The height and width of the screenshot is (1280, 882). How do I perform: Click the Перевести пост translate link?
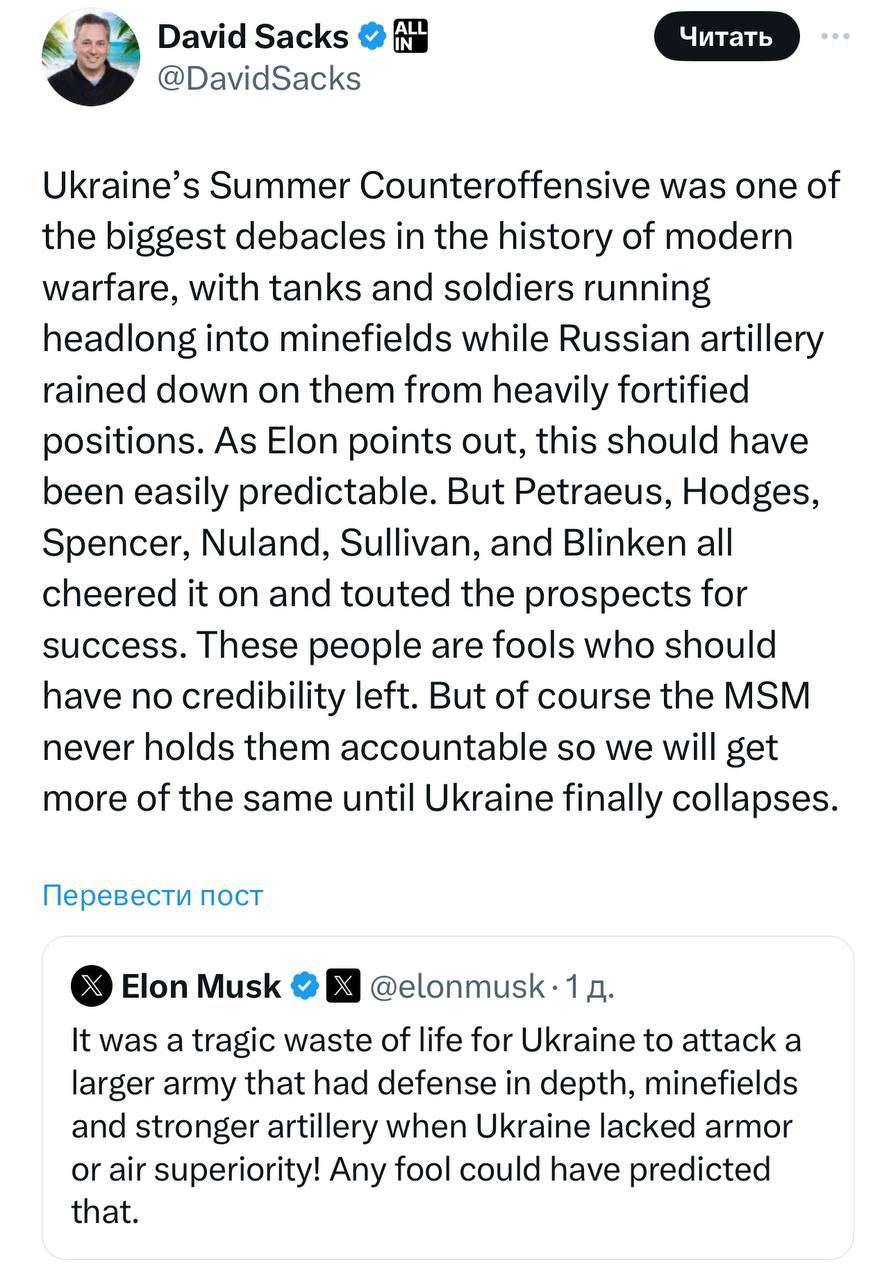coord(152,895)
